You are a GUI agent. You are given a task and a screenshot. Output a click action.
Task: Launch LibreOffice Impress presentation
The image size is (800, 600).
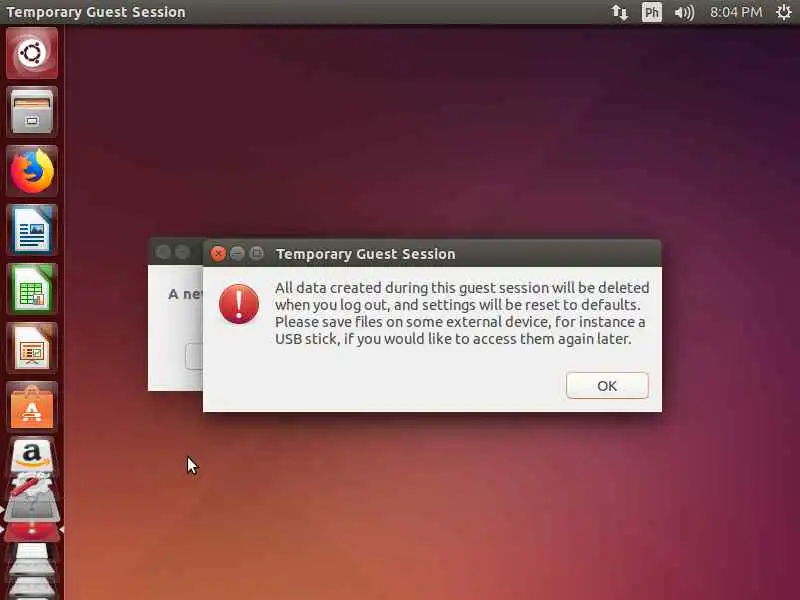click(32, 348)
